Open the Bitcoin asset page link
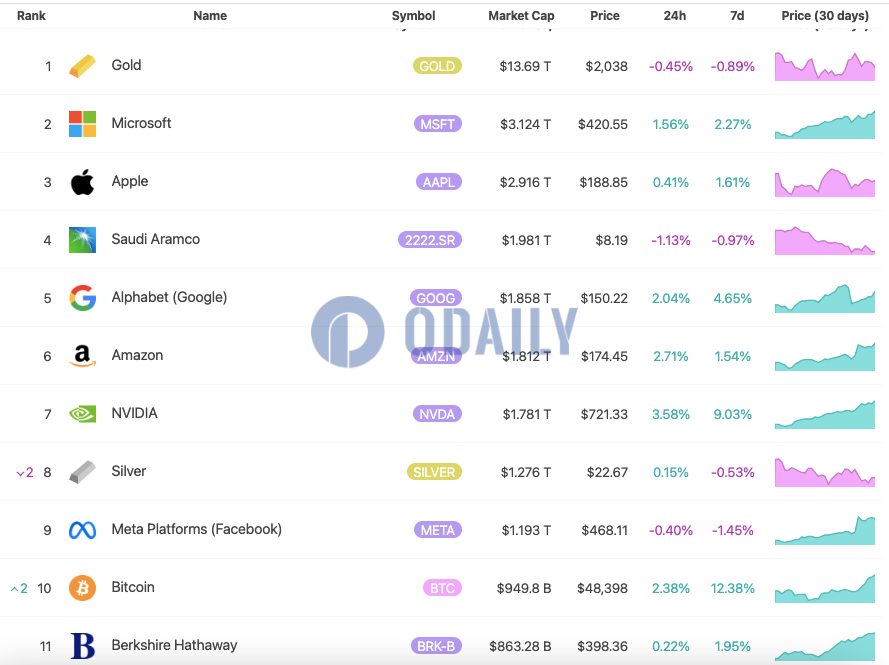889x665 pixels. tap(133, 587)
